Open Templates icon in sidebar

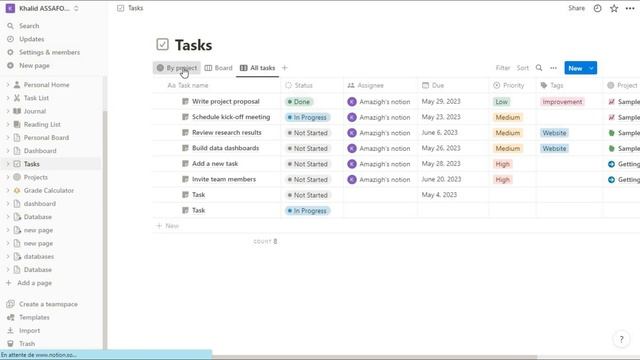click(x=11, y=317)
